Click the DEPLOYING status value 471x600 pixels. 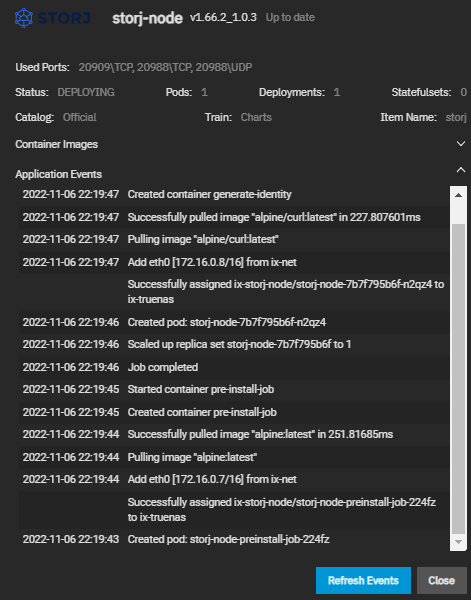(86, 92)
